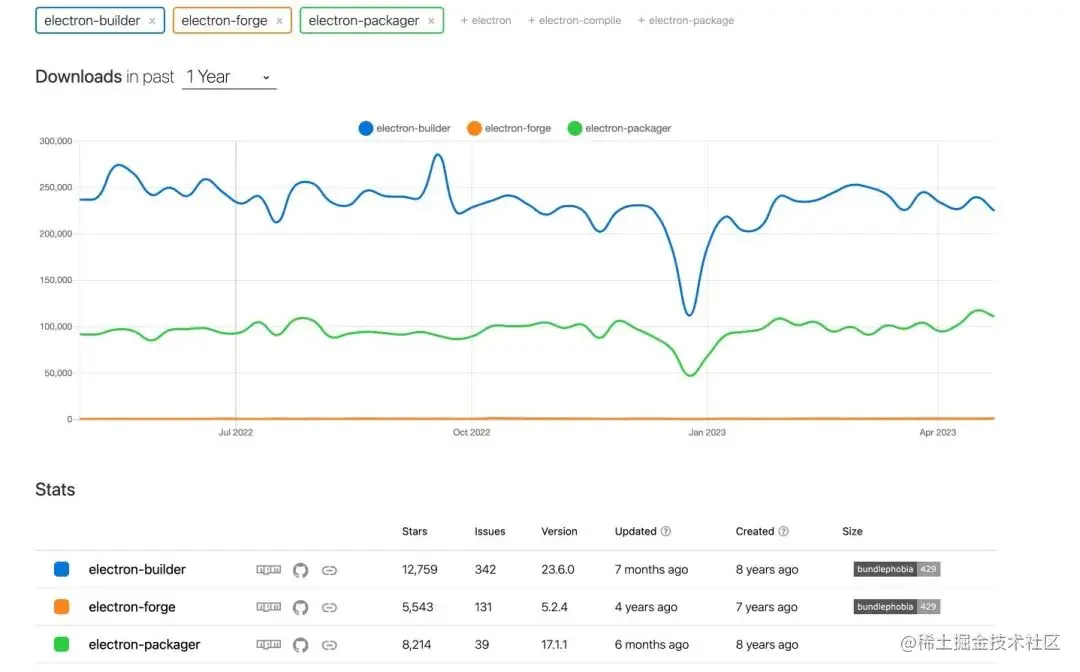Click Stars column header

coord(415,532)
